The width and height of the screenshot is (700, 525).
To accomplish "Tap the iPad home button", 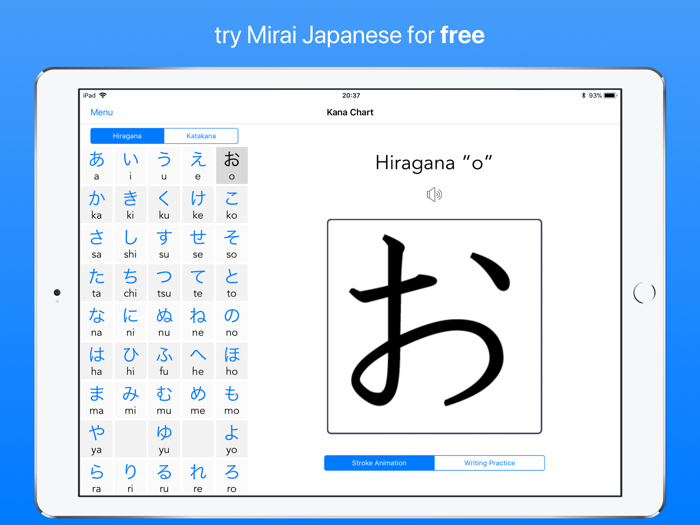I will pyautogui.click(x=644, y=293).
